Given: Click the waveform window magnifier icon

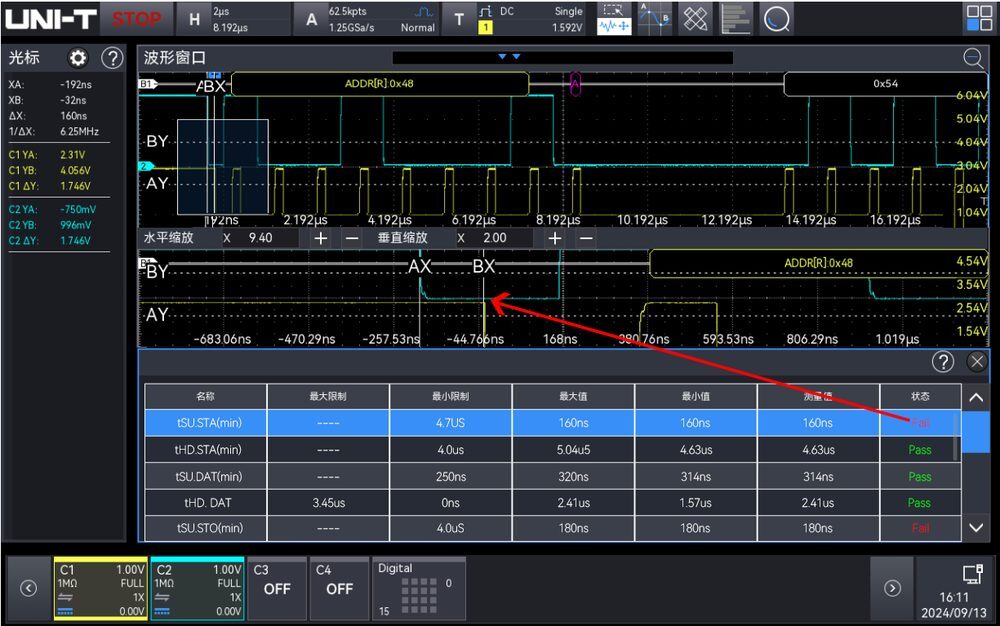Looking at the screenshot, I should 973,58.
